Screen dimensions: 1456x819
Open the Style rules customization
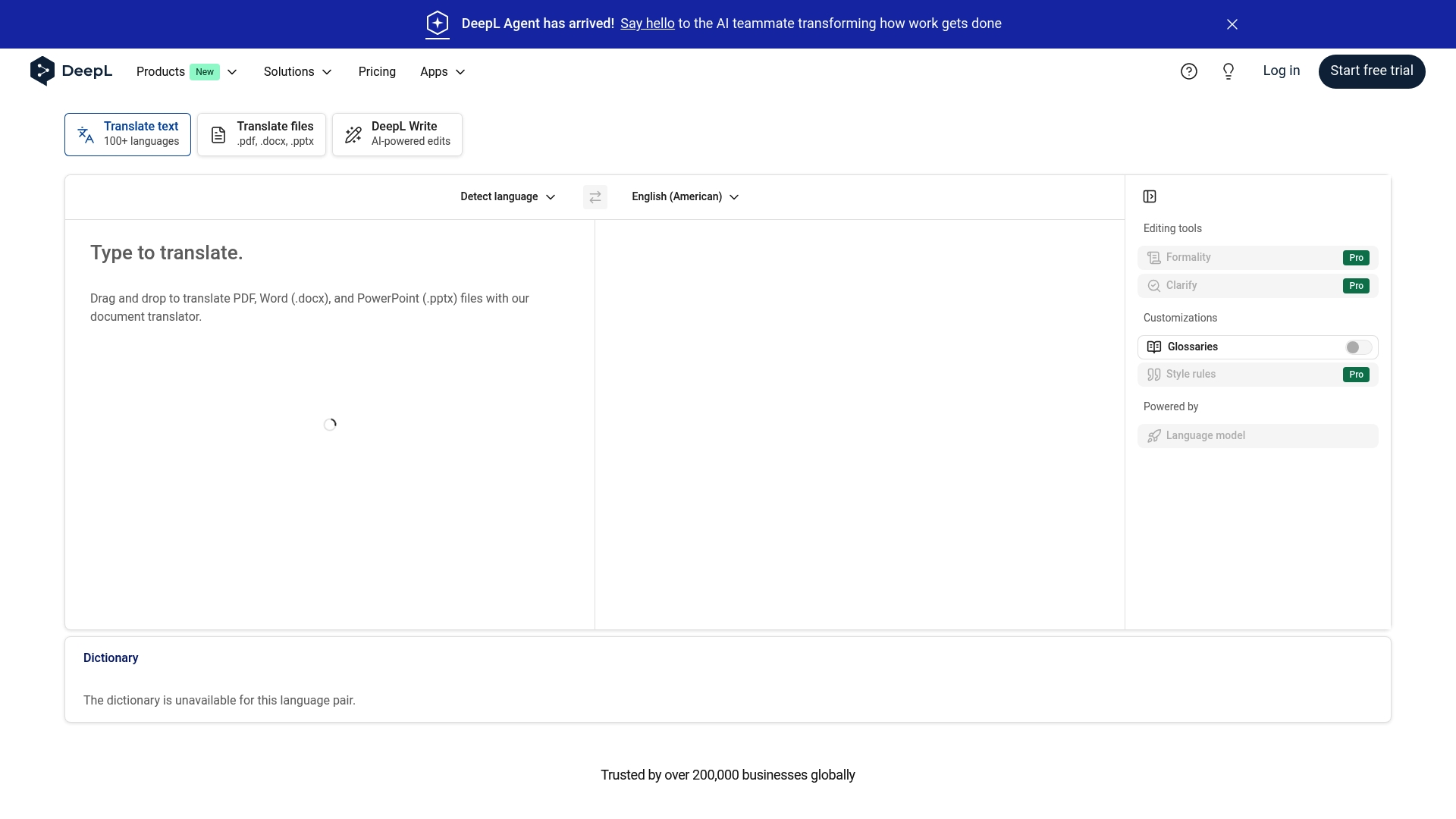(x=1257, y=374)
